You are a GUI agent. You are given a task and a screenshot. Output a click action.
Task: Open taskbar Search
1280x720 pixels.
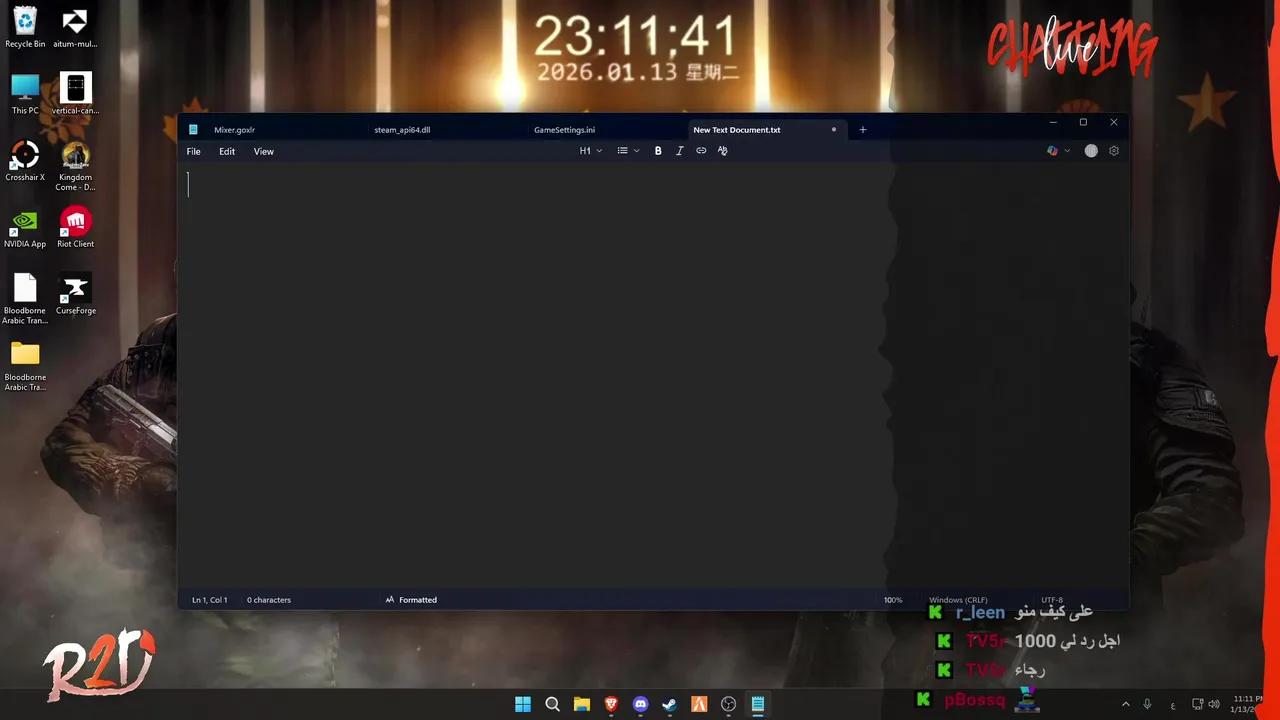[x=552, y=704]
